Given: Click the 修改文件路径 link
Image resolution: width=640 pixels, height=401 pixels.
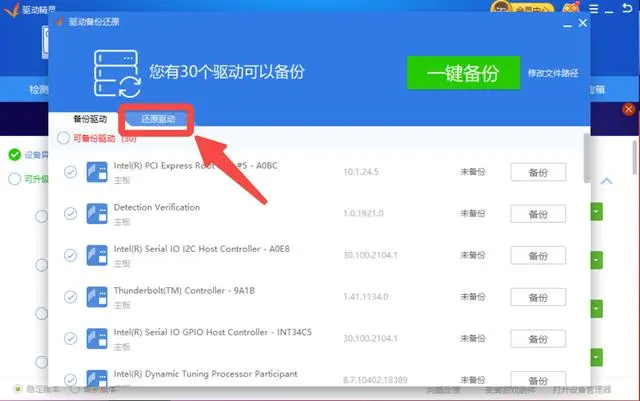Looking at the screenshot, I should click(x=552, y=73).
